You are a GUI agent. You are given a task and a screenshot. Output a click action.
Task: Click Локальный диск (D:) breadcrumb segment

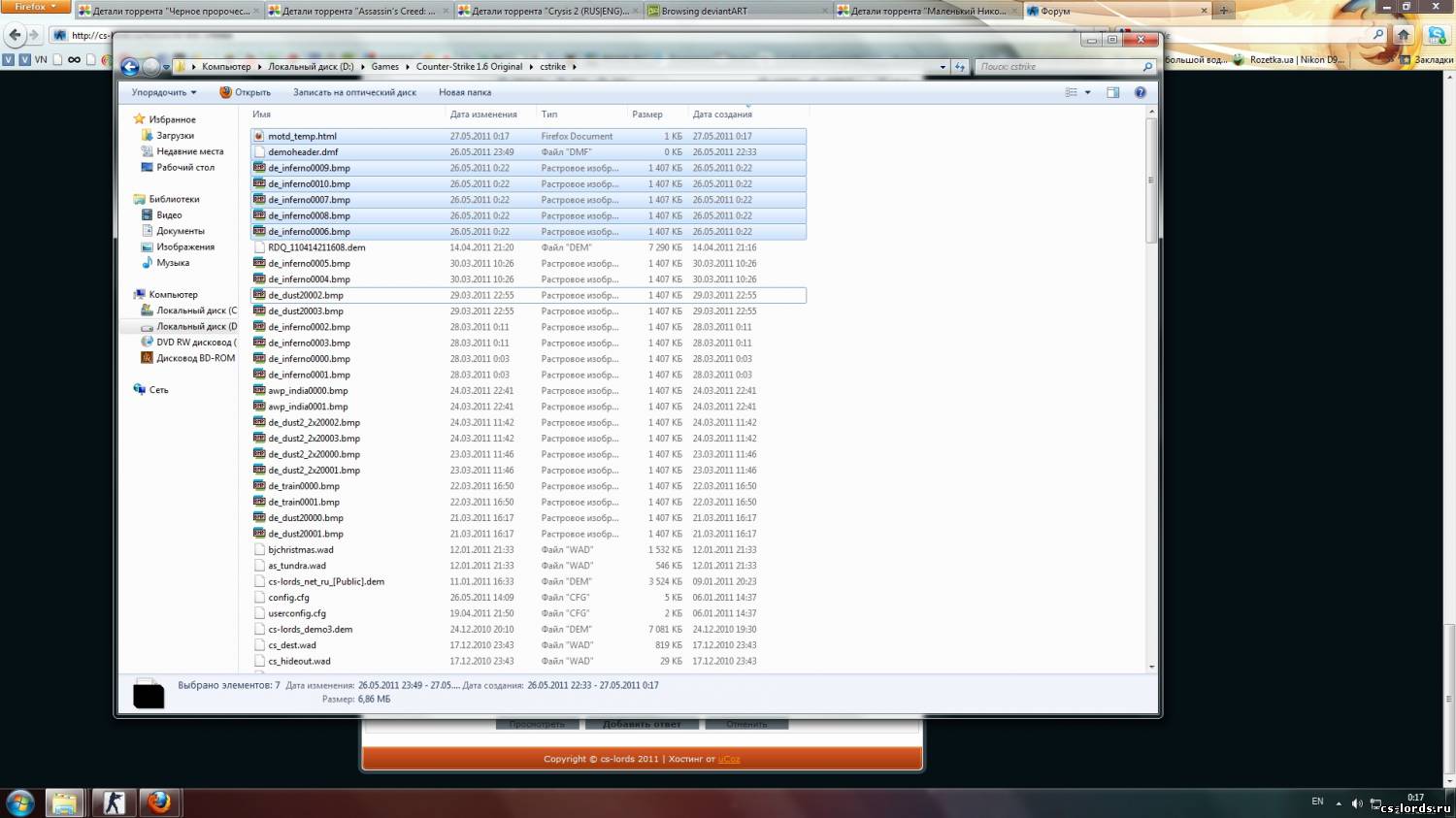pyautogui.click(x=311, y=67)
